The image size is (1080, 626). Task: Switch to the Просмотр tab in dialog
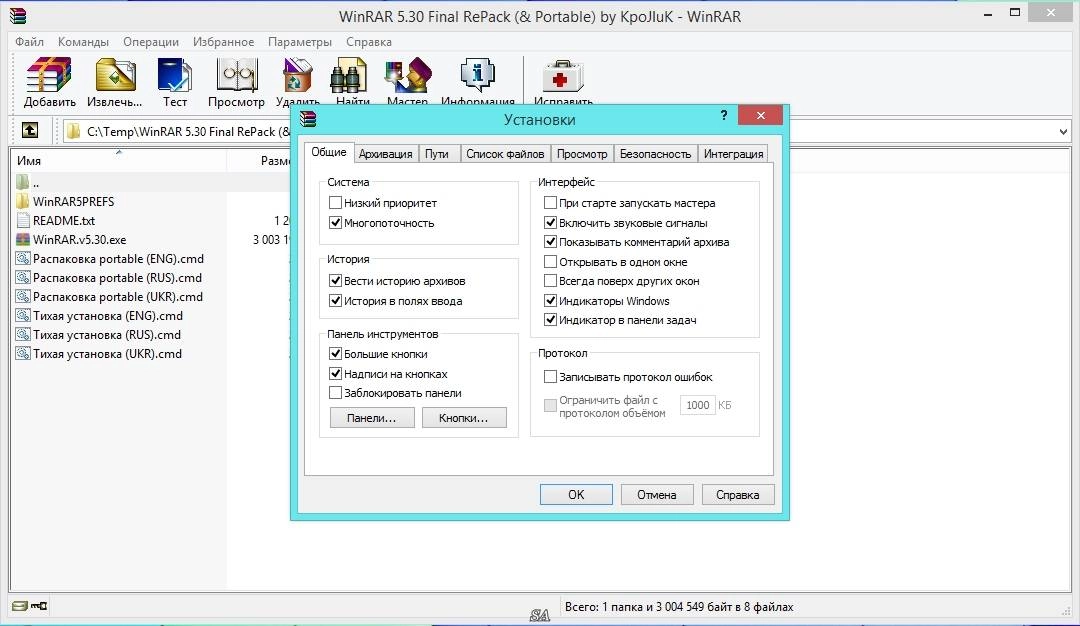tap(582, 154)
